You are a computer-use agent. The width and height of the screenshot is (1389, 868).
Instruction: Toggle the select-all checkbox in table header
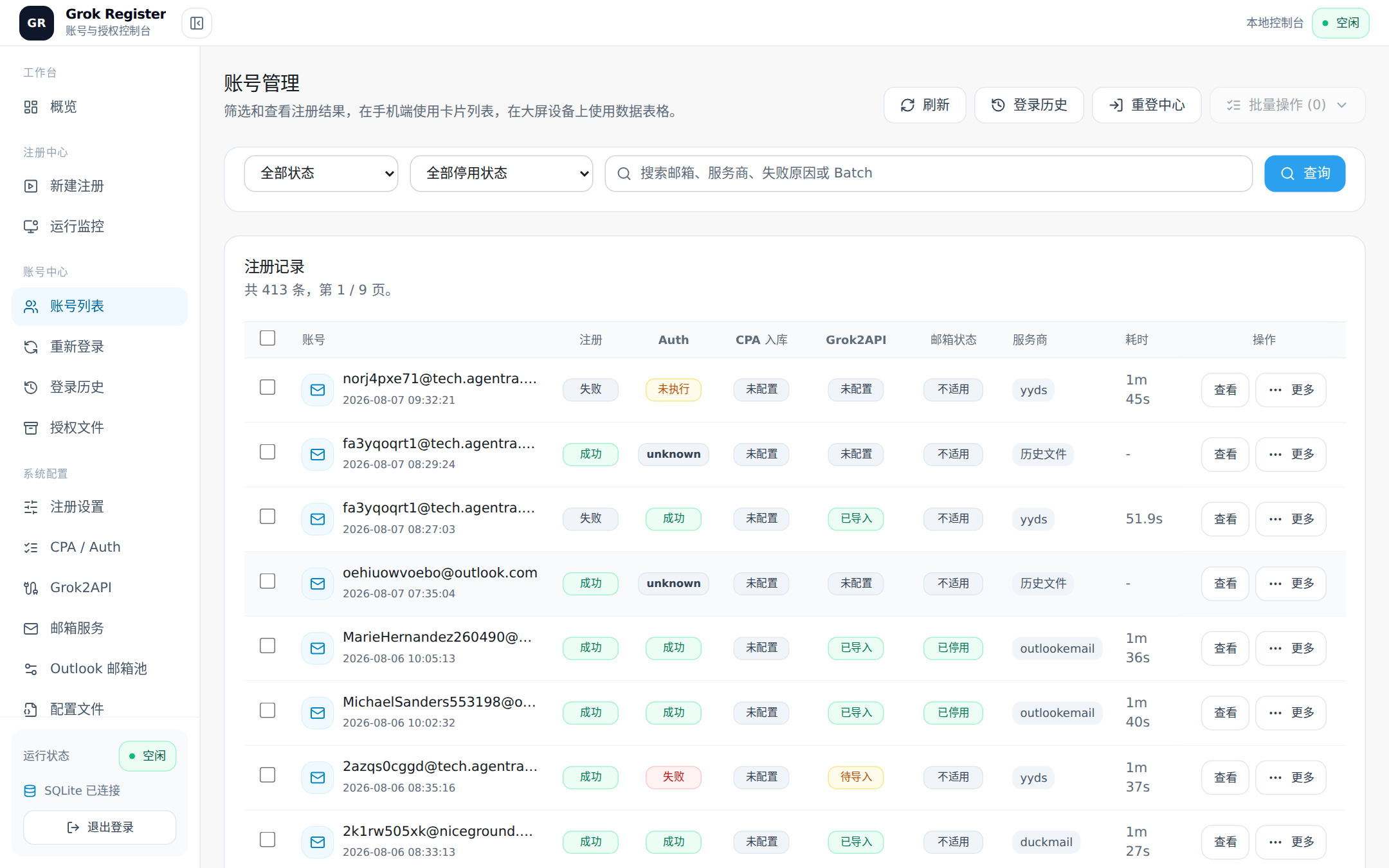click(268, 338)
